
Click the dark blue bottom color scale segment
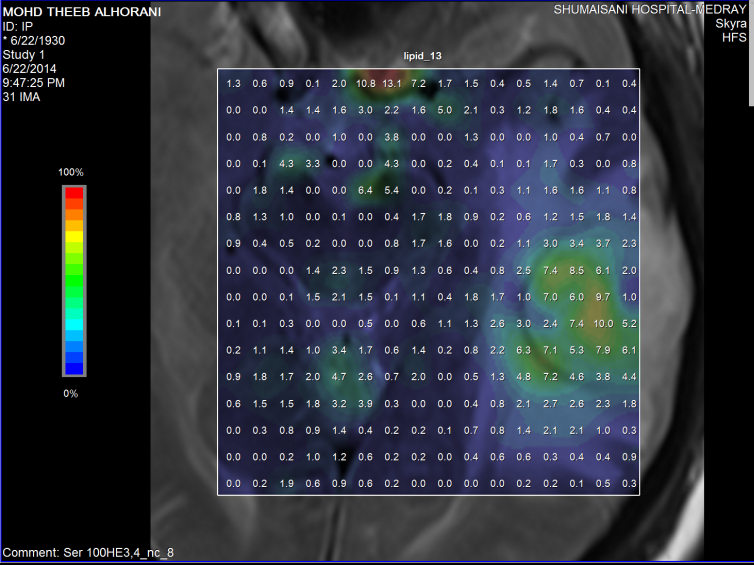point(74,366)
